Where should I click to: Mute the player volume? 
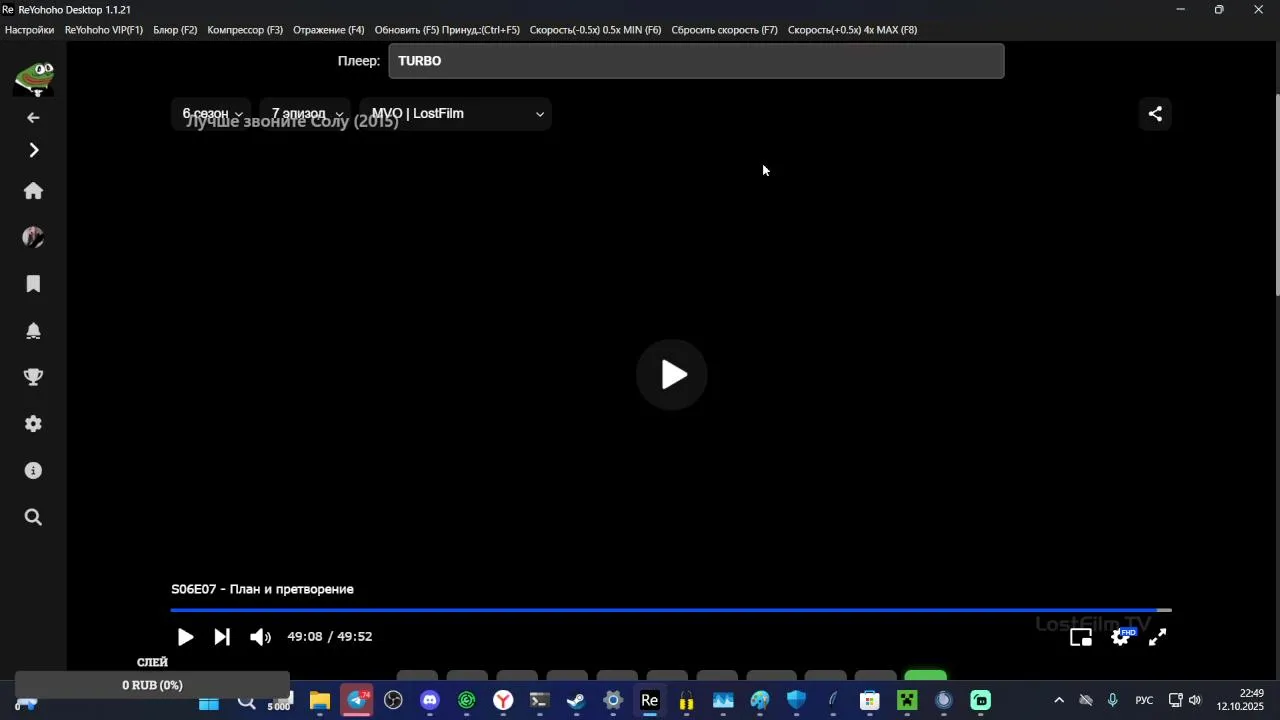[x=260, y=637]
